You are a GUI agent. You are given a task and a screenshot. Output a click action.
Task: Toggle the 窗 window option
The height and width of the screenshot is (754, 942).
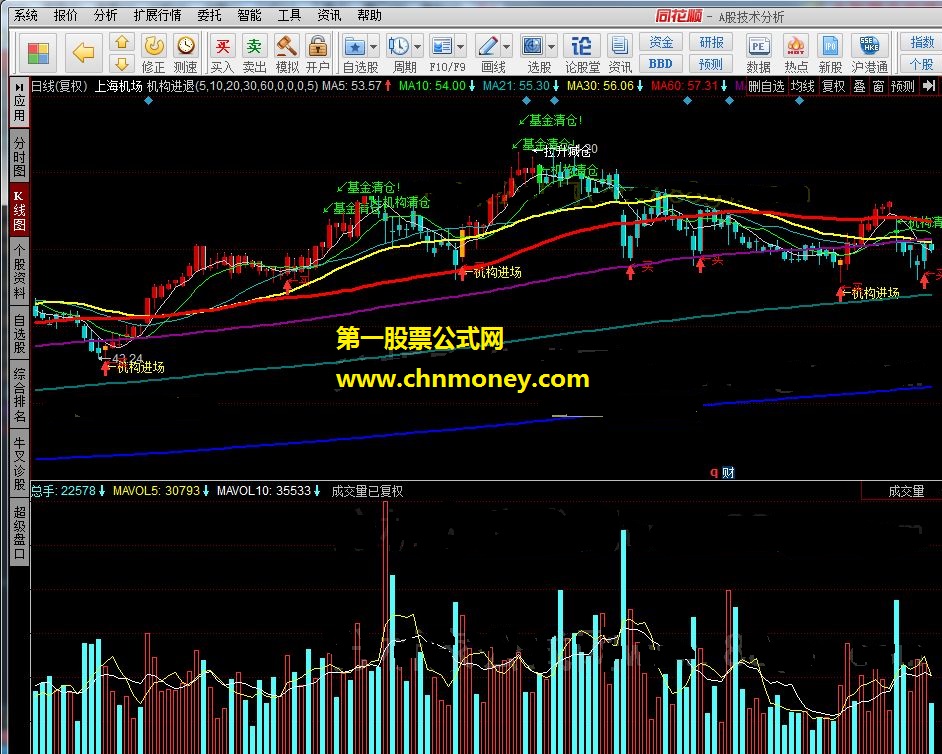(878, 87)
